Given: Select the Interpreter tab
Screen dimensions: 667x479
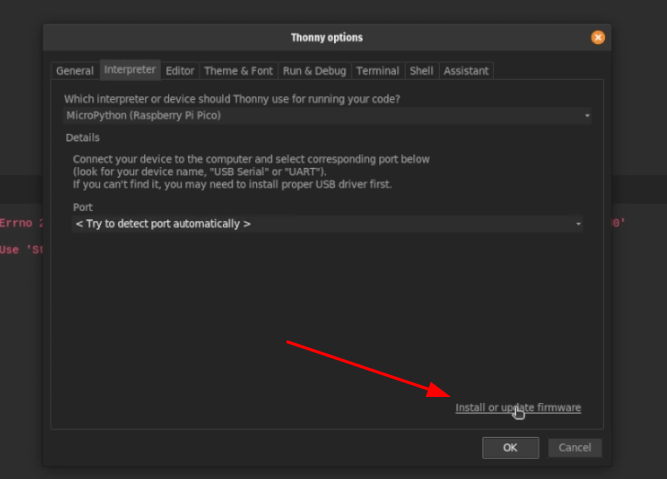Looking at the screenshot, I should point(130,69).
